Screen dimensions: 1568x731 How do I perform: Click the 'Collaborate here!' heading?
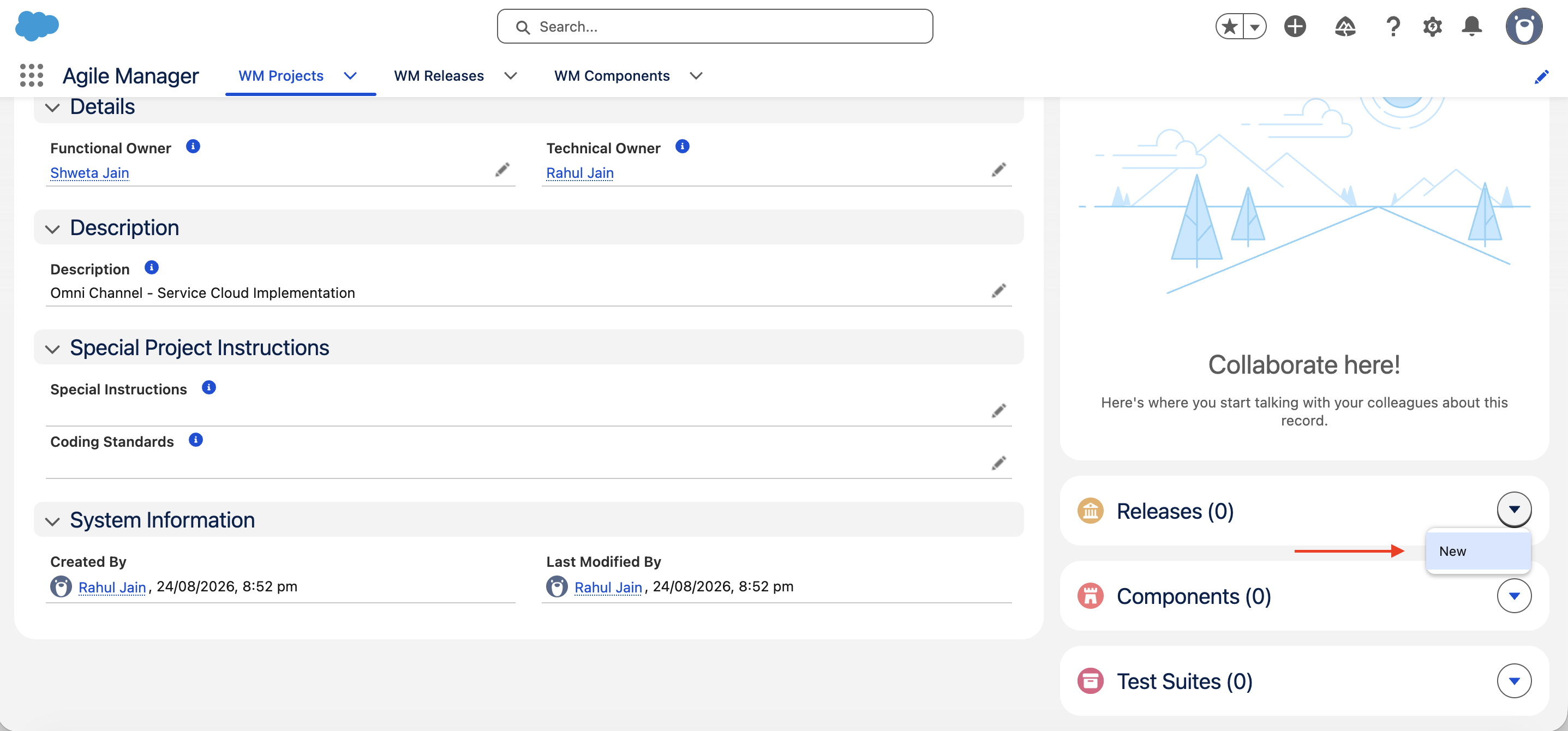pyautogui.click(x=1304, y=364)
